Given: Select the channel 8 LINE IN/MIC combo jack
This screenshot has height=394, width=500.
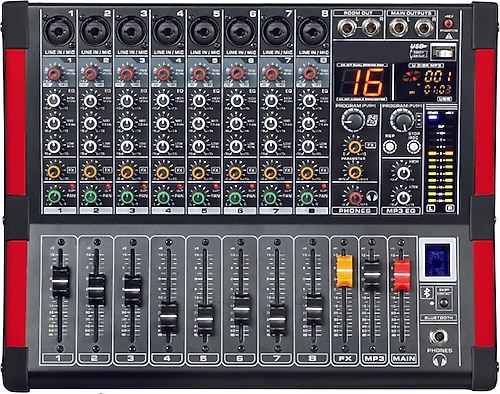Looking at the screenshot, I should tap(313, 31).
